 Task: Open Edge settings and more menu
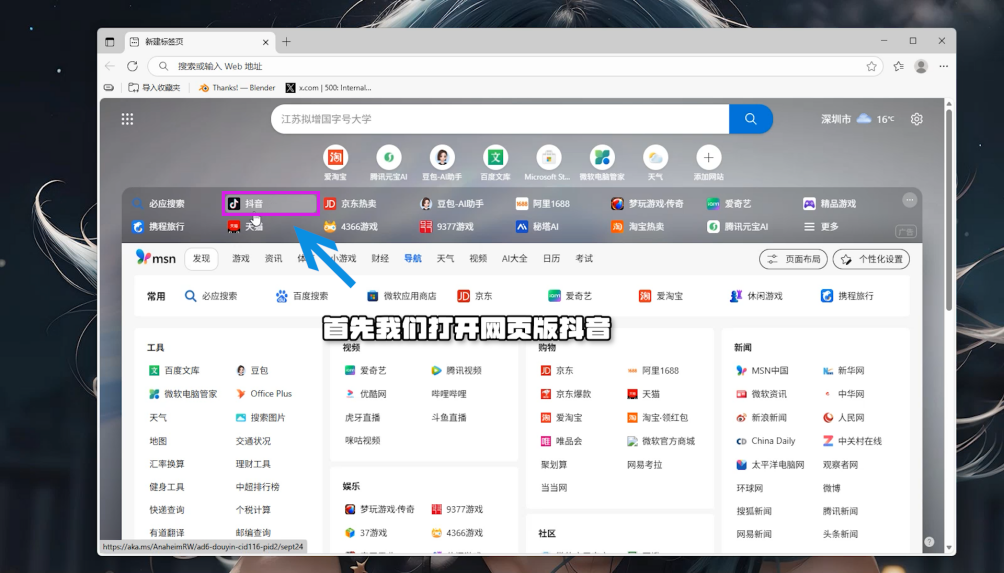click(943, 66)
